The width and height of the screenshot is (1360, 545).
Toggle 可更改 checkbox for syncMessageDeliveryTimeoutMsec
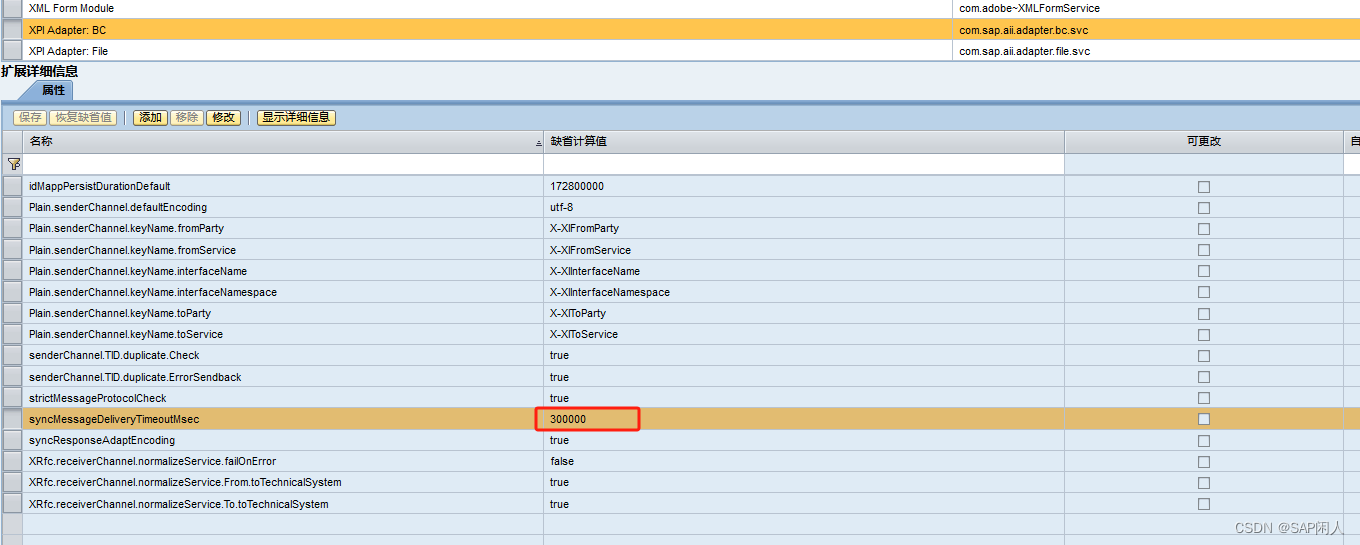coord(1204,419)
